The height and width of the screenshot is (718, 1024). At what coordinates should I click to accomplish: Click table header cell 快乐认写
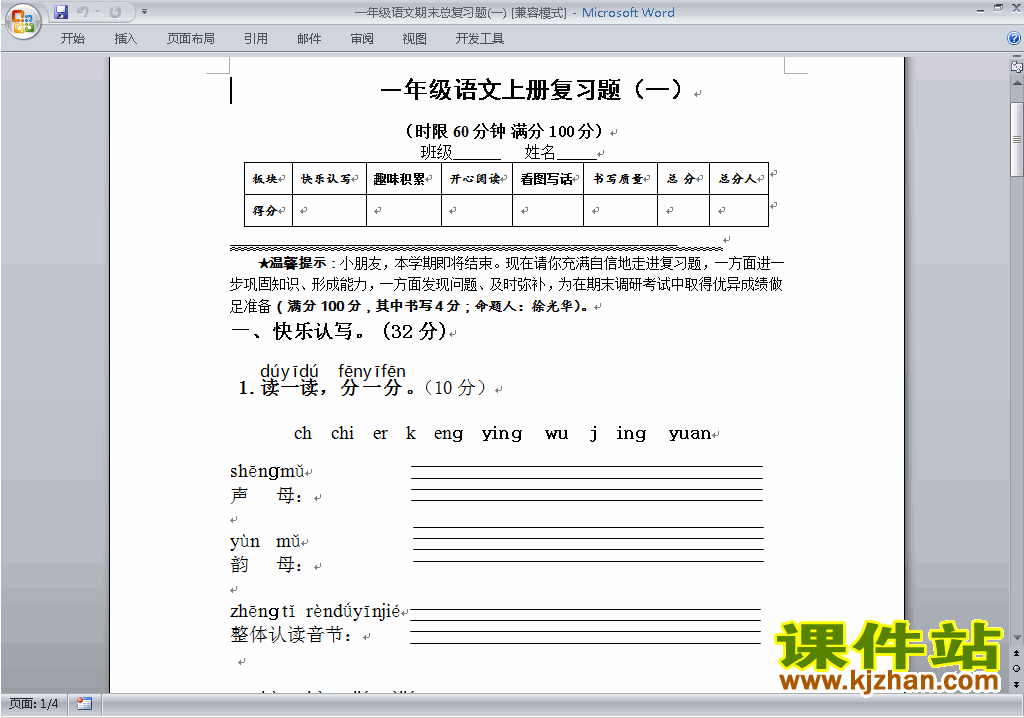[329, 178]
